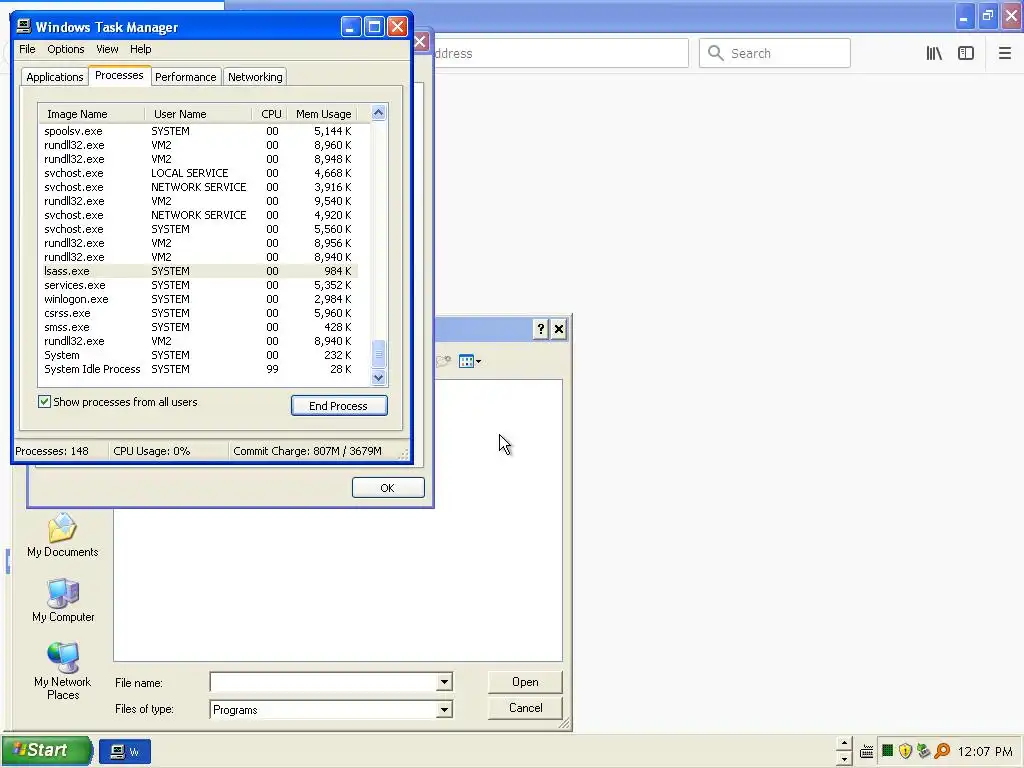Click the browser Library icon
Image resolution: width=1024 pixels, height=768 pixels.
(934, 54)
